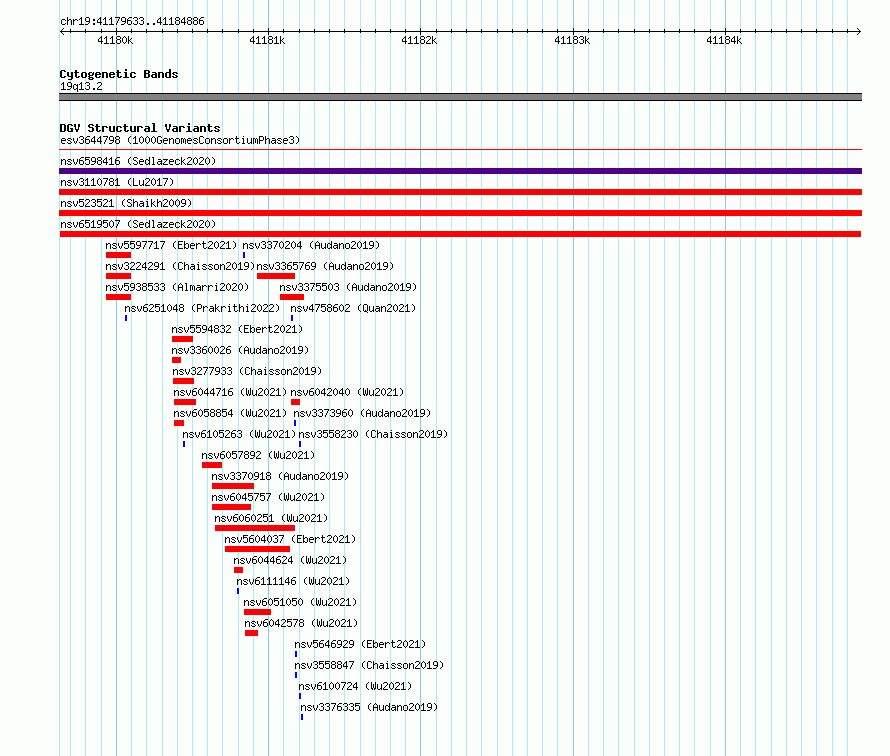The image size is (890, 756).
Task: Select nsv3558847 (Chaisson2019) variant
Action: click(369, 665)
